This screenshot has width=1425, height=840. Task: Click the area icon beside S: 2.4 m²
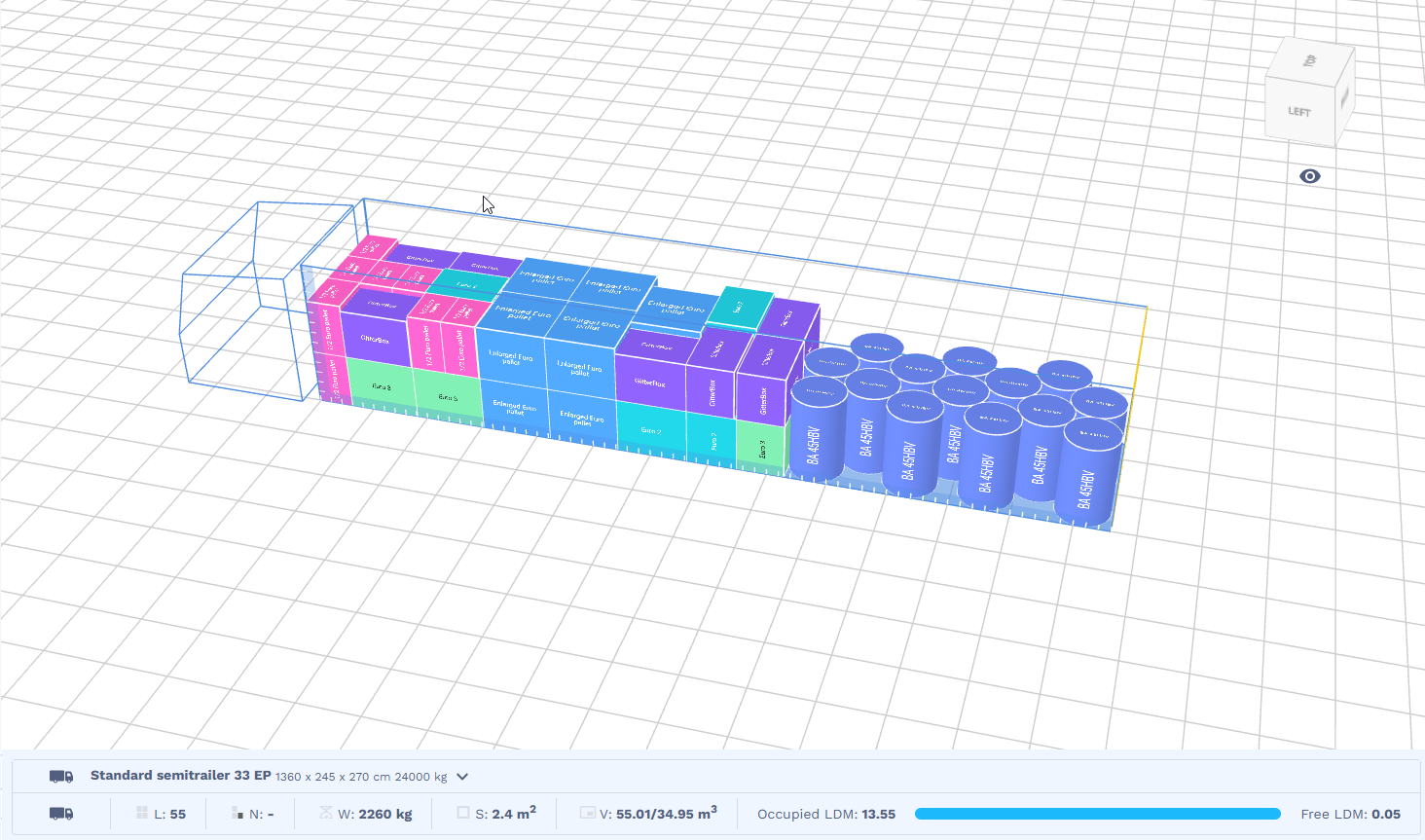tap(463, 813)
